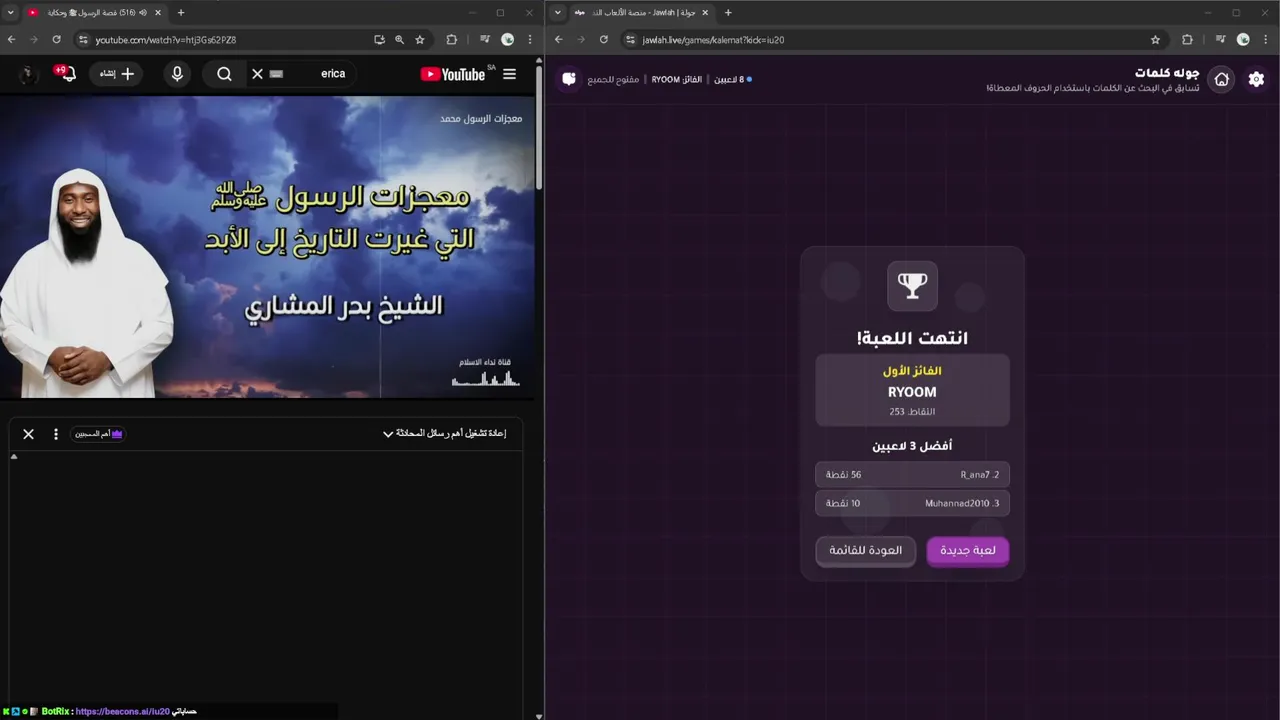Open Jawlah game settings gear icon
This screenshot has width=1280, height=720.
pos(1256,79)
